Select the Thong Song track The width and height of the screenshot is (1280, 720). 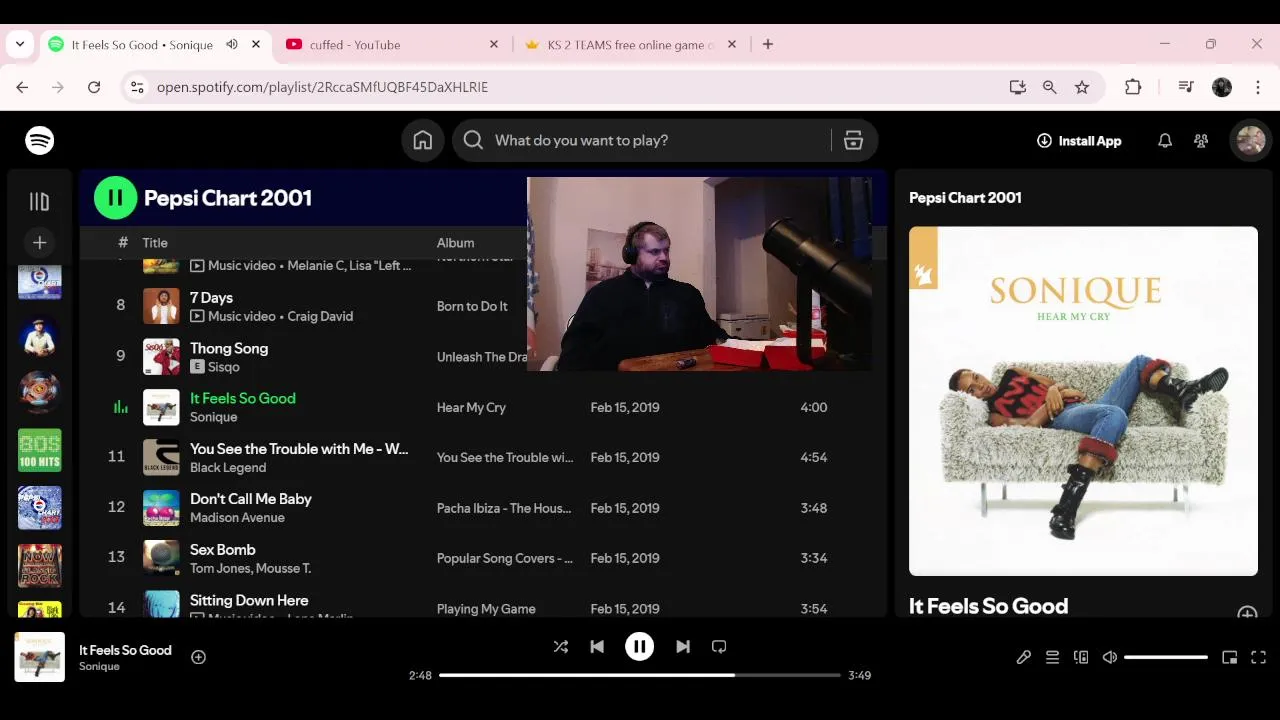[x=229, y=348]
